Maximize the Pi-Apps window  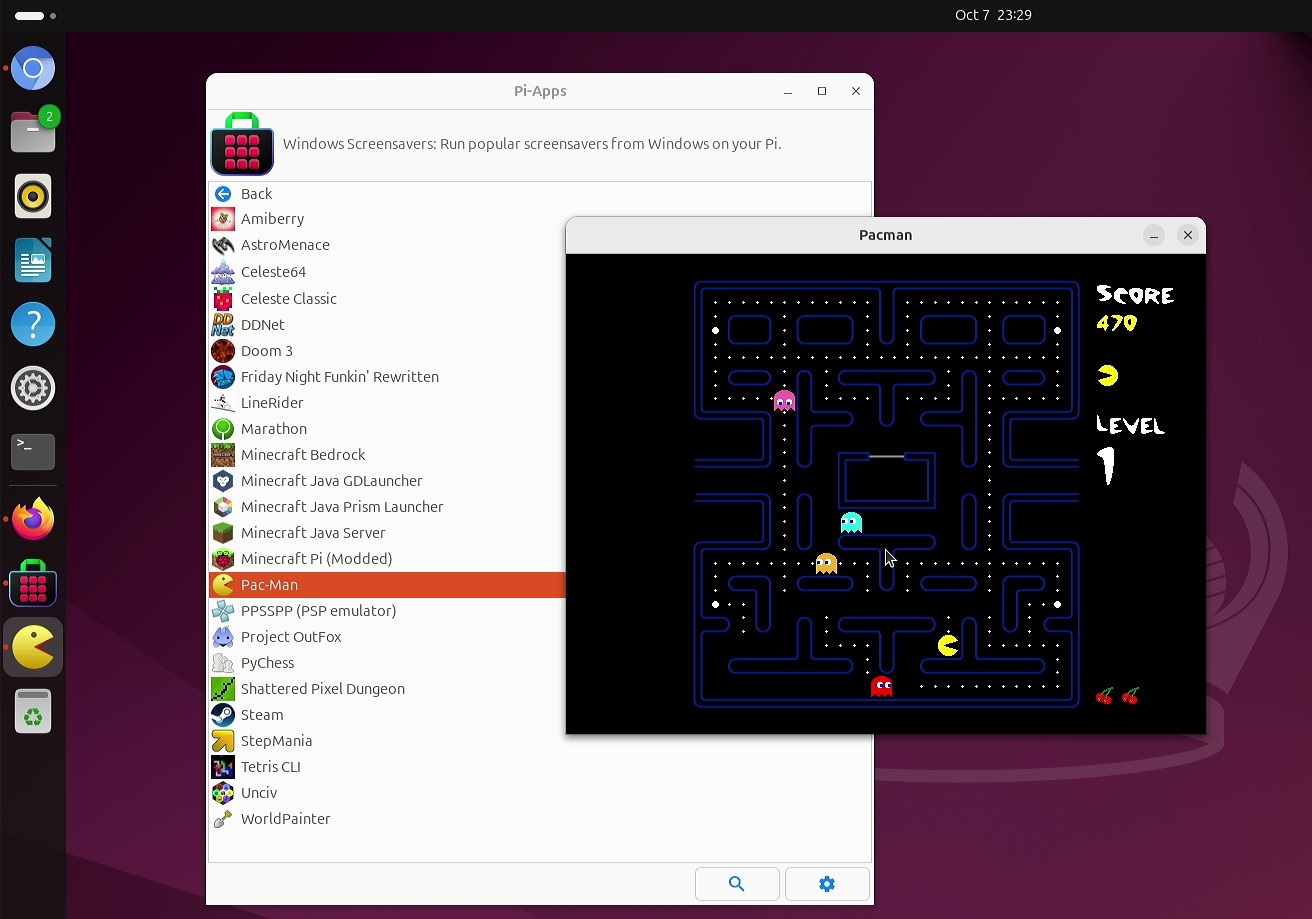point(822,91)
